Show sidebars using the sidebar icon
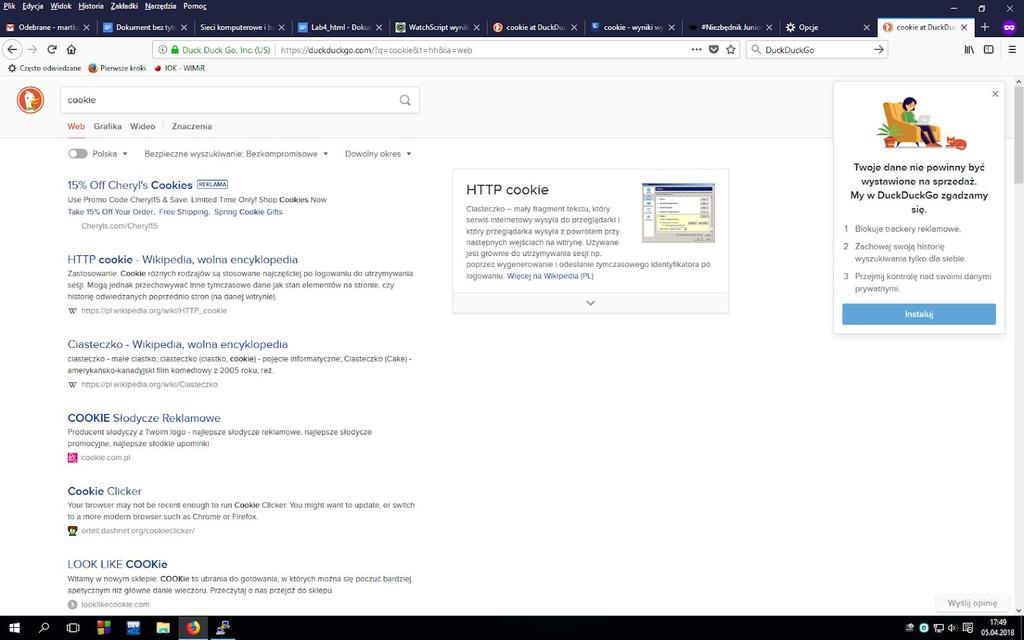Screen dimensions: 1024x640 tap(989, 50)
